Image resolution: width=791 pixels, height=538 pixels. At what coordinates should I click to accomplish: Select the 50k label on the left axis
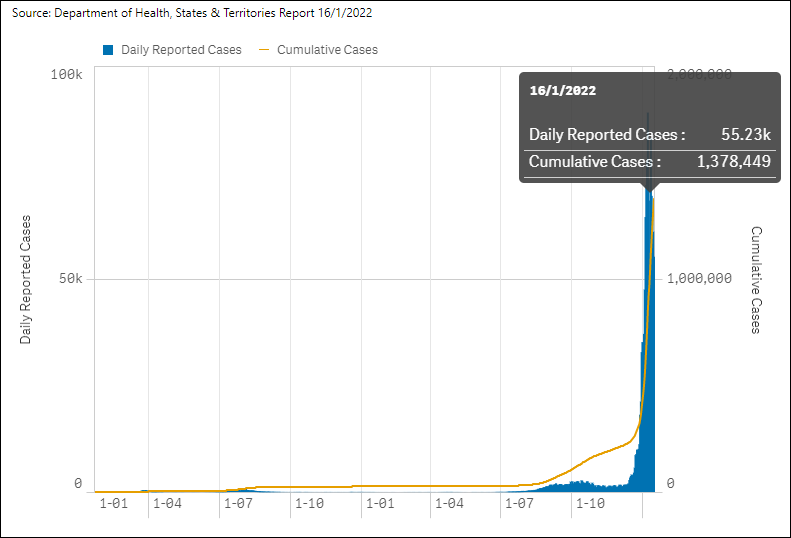pyautogui.click(x=70, y=279)
